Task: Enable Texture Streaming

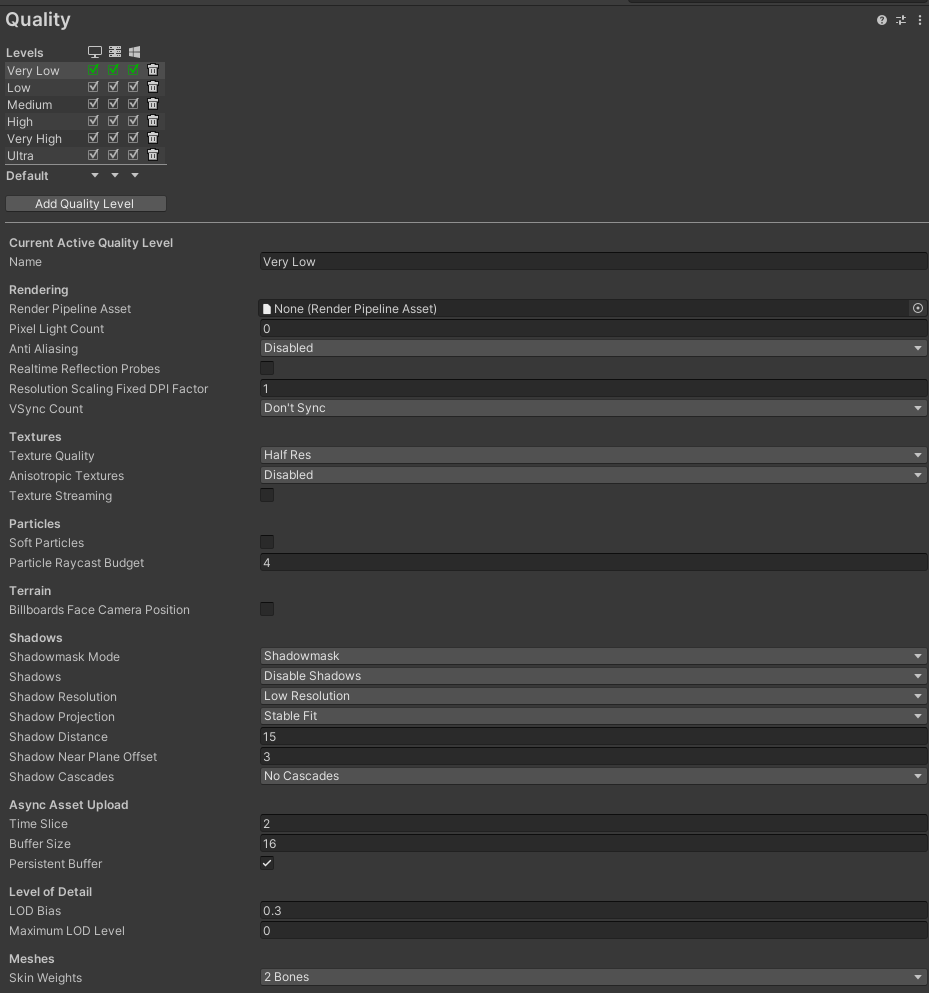Action: click(x=267, y=495)
